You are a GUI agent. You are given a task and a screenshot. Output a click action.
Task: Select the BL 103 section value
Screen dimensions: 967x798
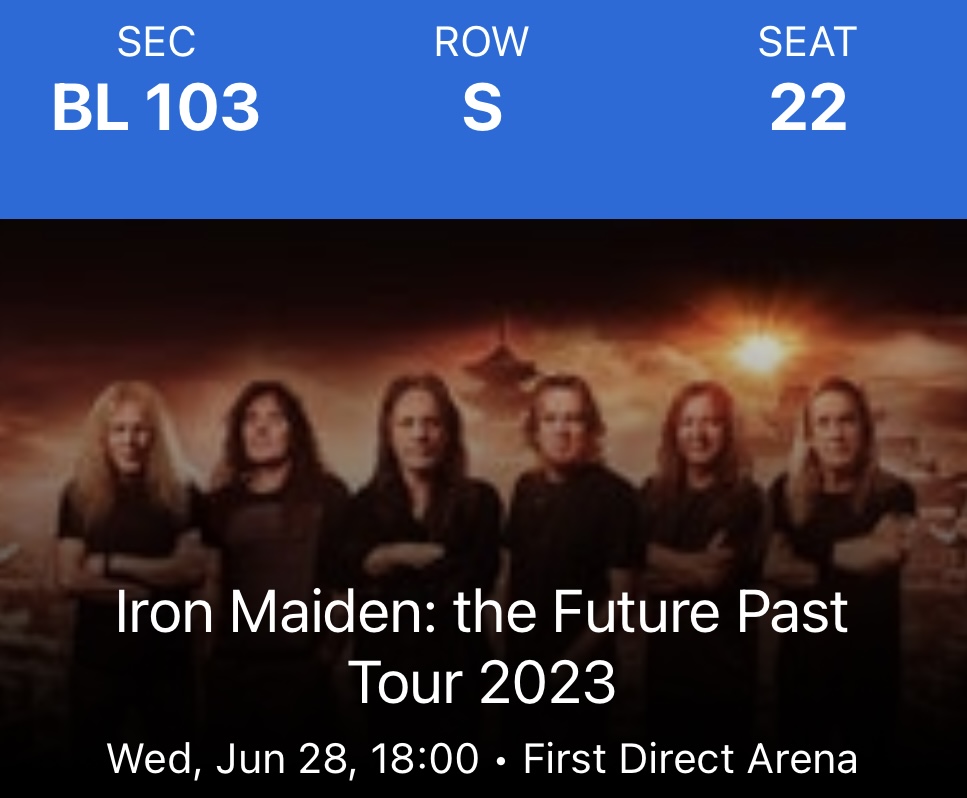[156, 108]
